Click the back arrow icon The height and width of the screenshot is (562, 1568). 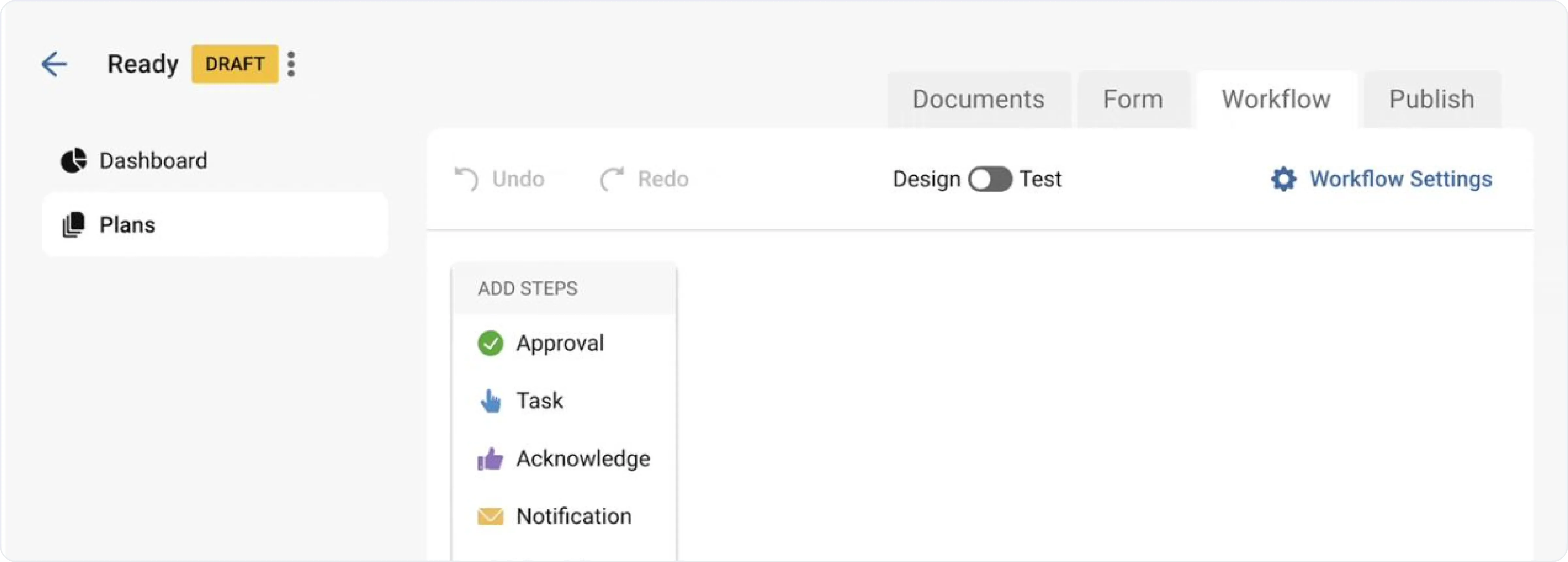pyautogui.click(x=54, y=64)
